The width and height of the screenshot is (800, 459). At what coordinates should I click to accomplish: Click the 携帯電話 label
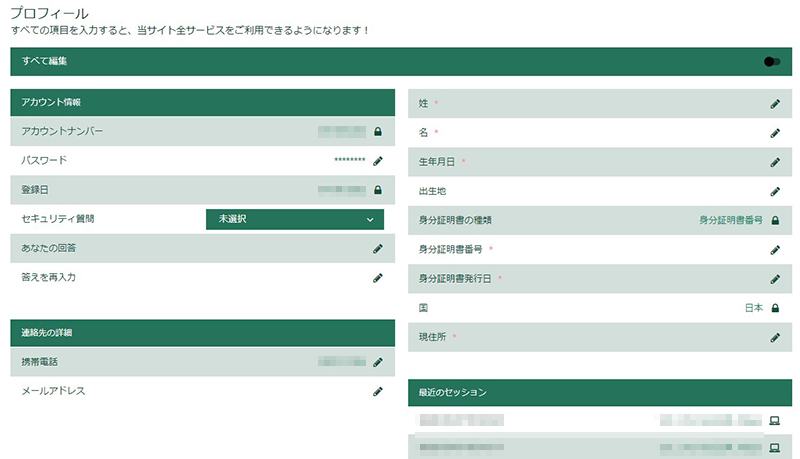[39, 362]
